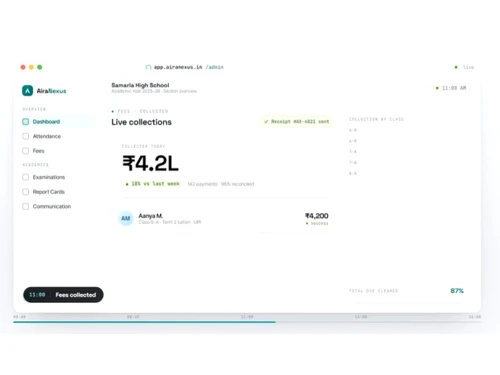Click the ₹4,200 payment amount

pyautogui.click(x=317, y=216)
